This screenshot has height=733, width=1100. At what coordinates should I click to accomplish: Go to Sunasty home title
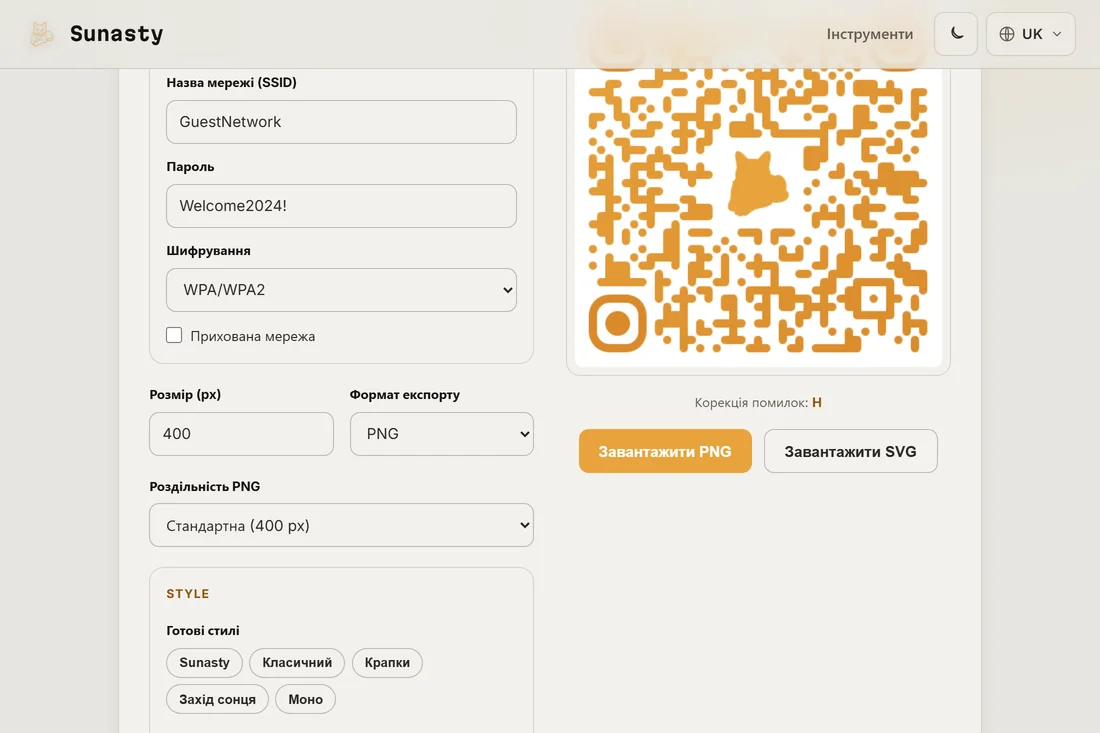(116, 34)
